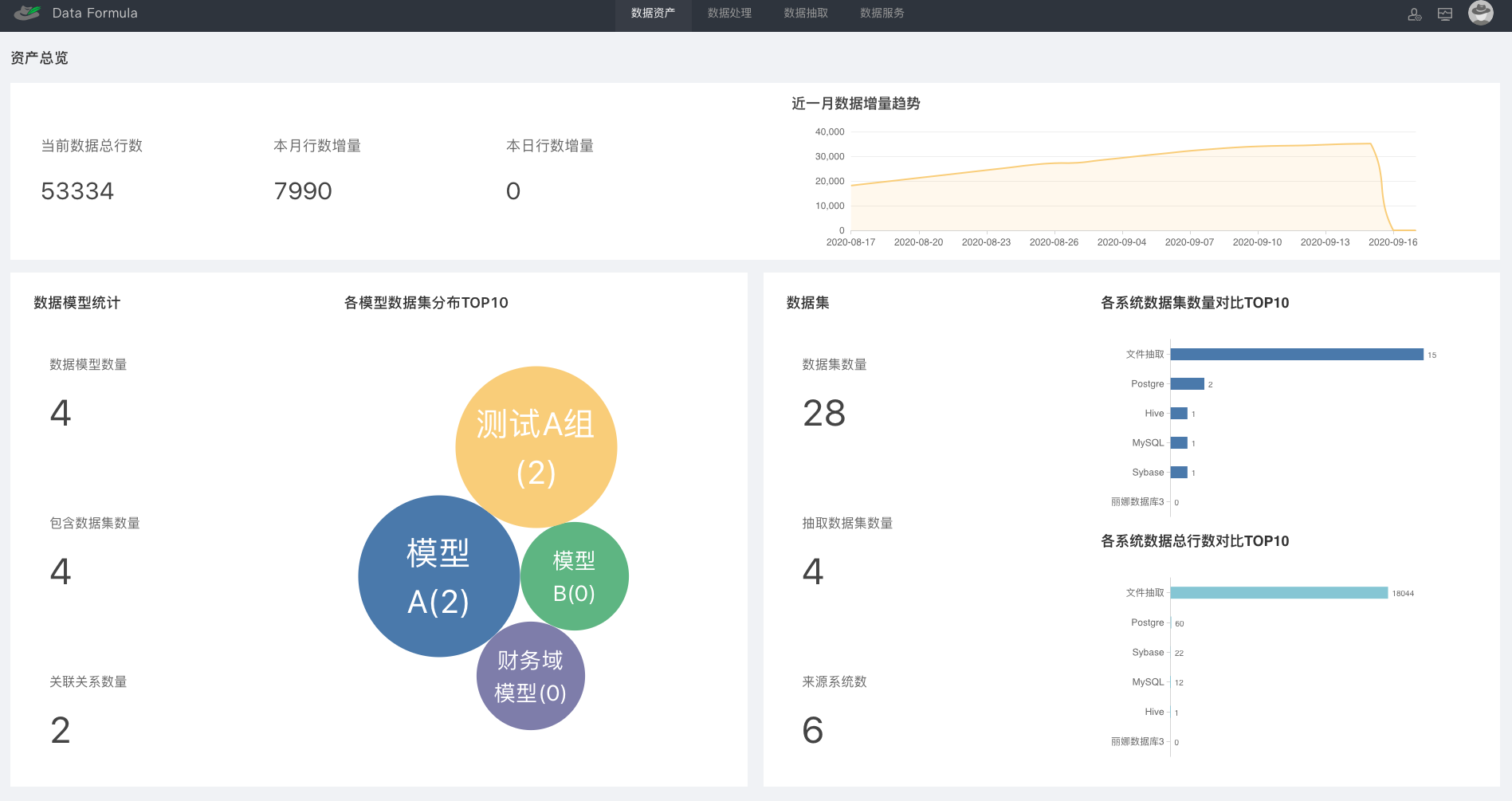Click the 各模型数据集分布TOP10 heading
The image size is (1512, 801).
426,303
